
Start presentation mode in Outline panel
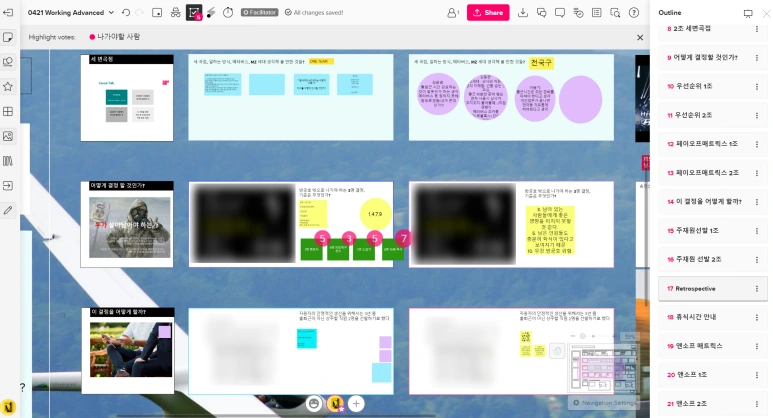click(748, 13)
